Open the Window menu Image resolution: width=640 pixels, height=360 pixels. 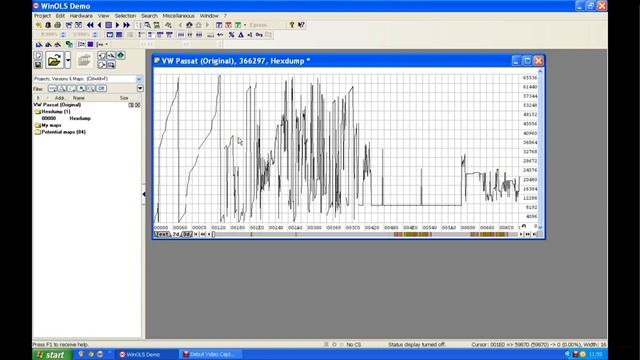(209, 16)
